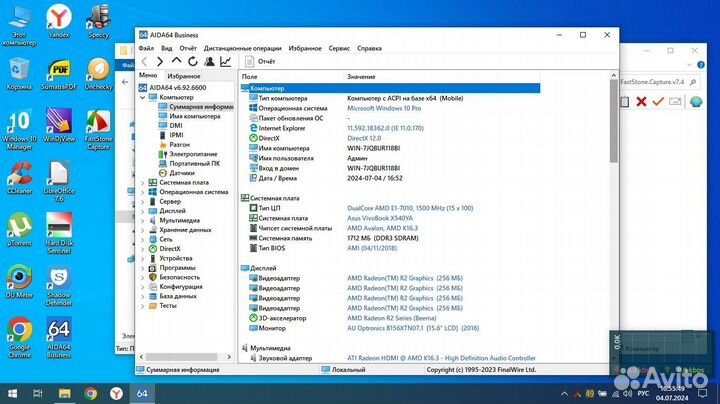Switch to the Избранное tab
Image resolution: width=720 pixels, height=404 pixels.
(x=184, y=76)
